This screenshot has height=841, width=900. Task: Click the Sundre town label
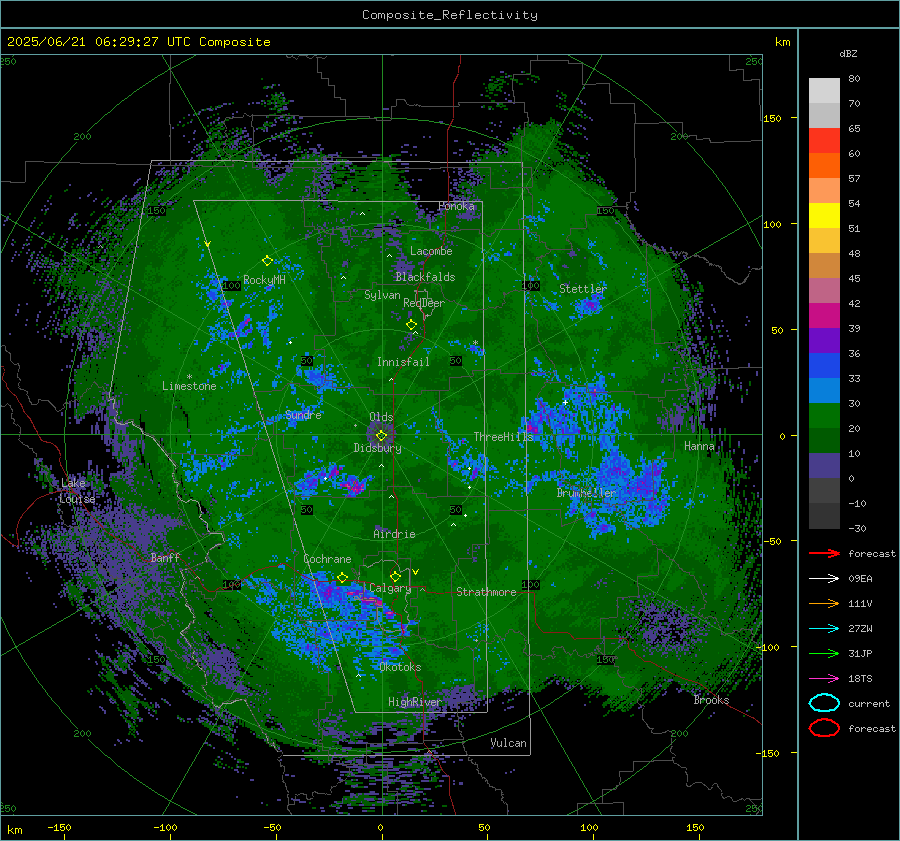coord(303,415)
